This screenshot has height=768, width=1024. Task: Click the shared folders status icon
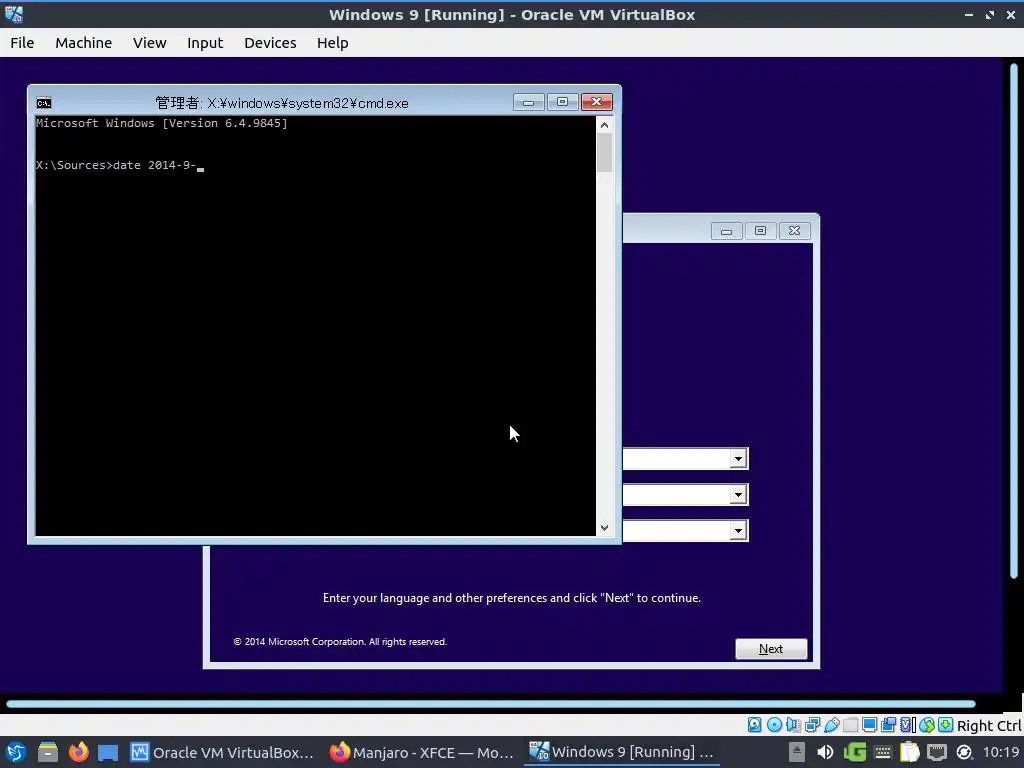coord(850,725)
